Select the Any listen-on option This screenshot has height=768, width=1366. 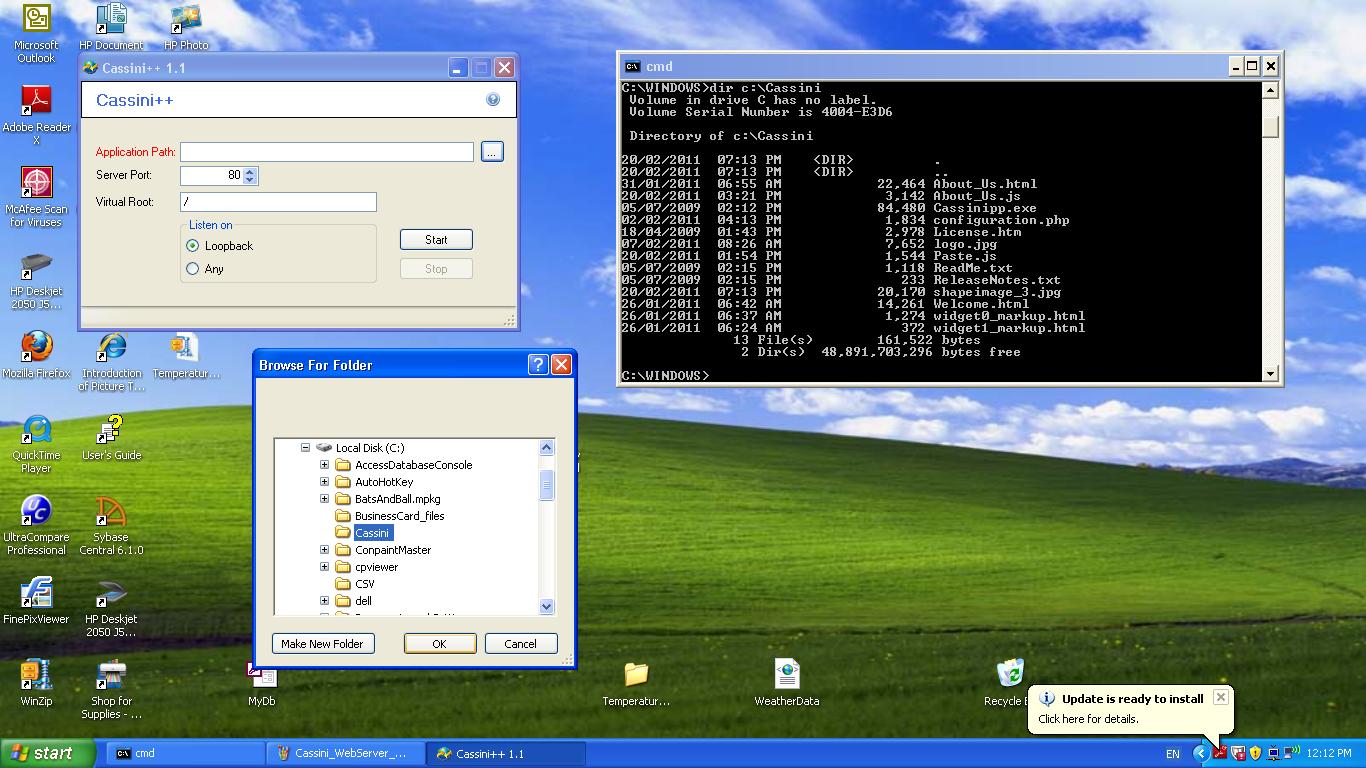coord(193,269)
